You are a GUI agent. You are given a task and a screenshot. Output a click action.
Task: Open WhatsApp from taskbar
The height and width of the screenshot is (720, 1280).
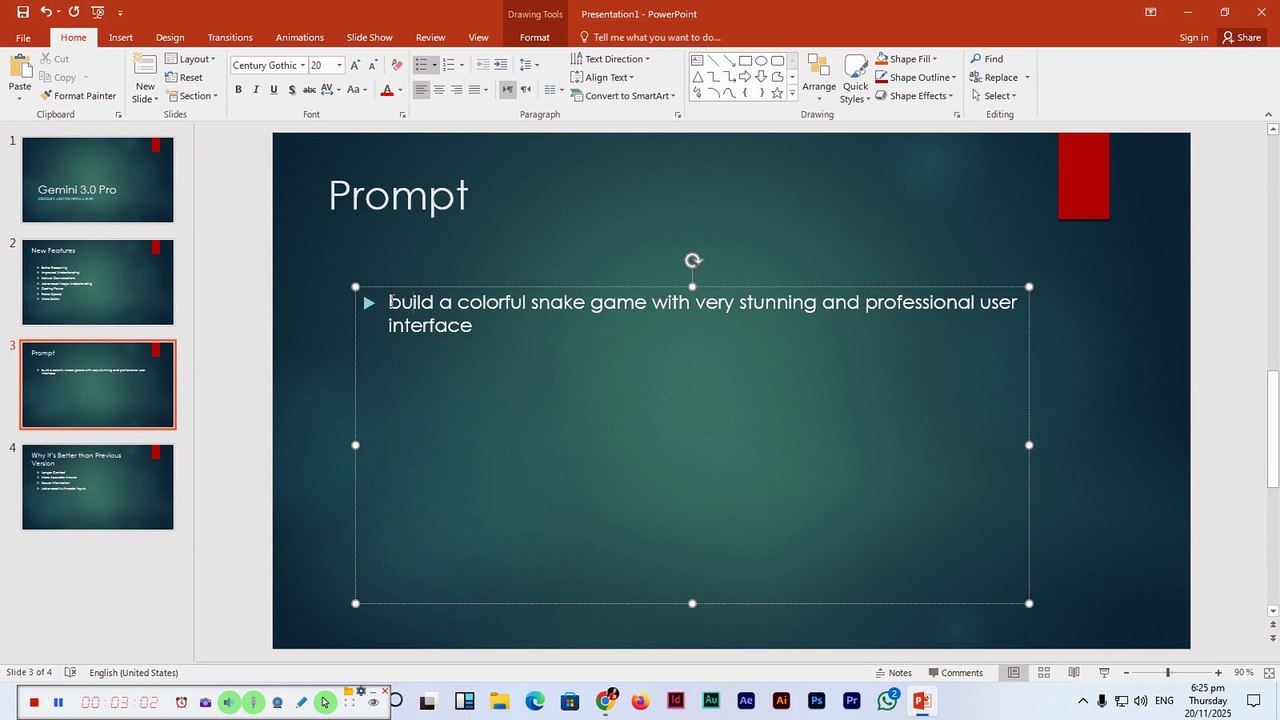coord(886,701)
